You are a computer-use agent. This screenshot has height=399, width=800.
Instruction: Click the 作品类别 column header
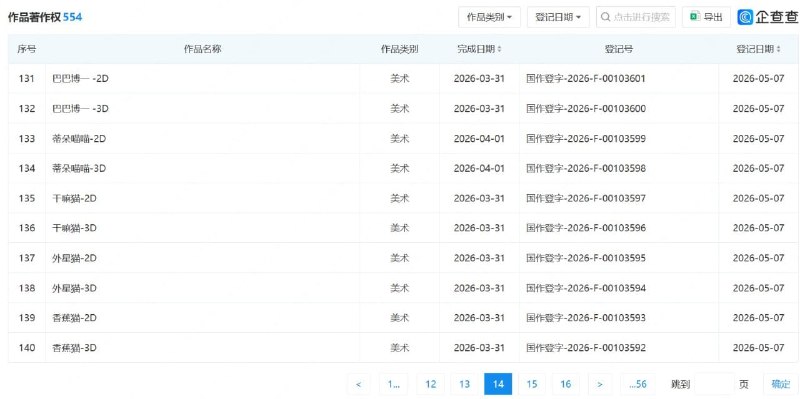(399, 49)
